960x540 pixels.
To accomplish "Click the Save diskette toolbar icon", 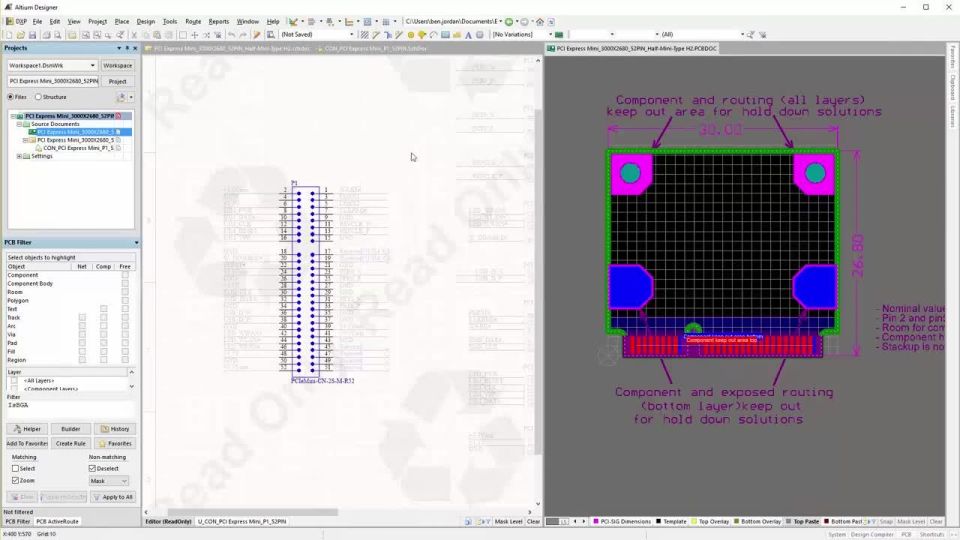I will (x=32, y=35).
